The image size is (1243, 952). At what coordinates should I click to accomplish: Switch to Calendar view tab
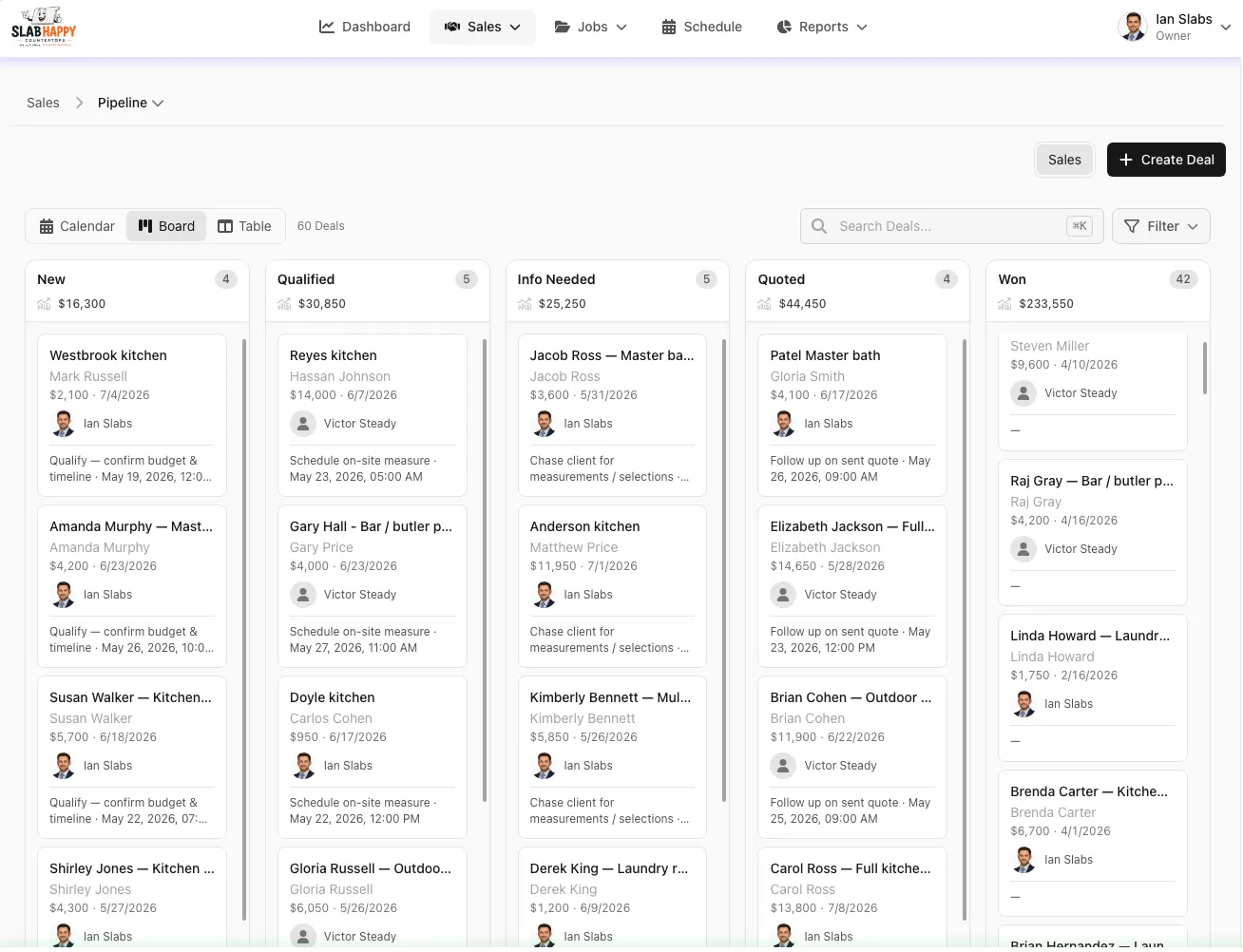click(77, 226)
